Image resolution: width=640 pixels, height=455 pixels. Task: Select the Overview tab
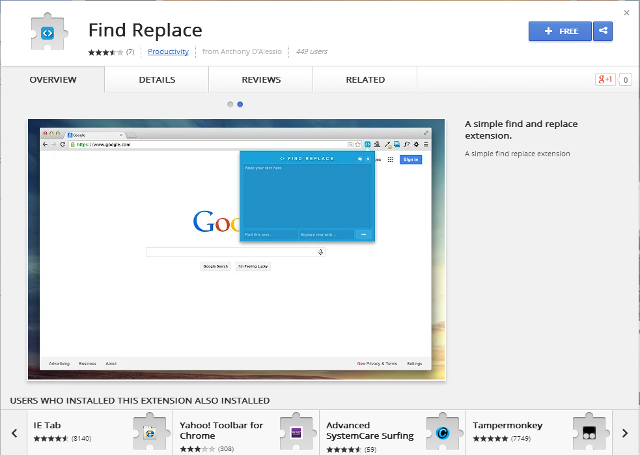[53, 80]
